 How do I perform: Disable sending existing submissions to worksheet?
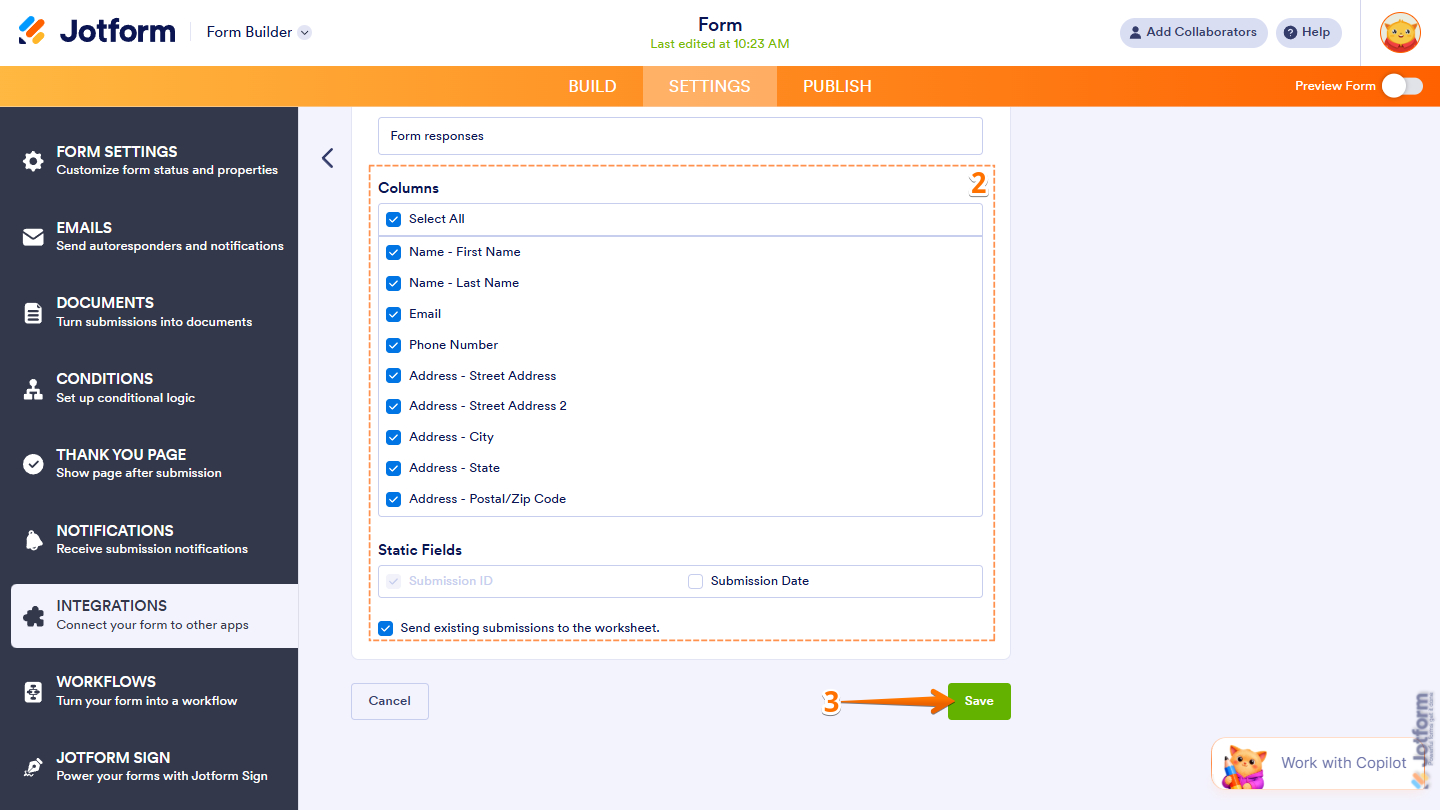[x=385, y=628]
